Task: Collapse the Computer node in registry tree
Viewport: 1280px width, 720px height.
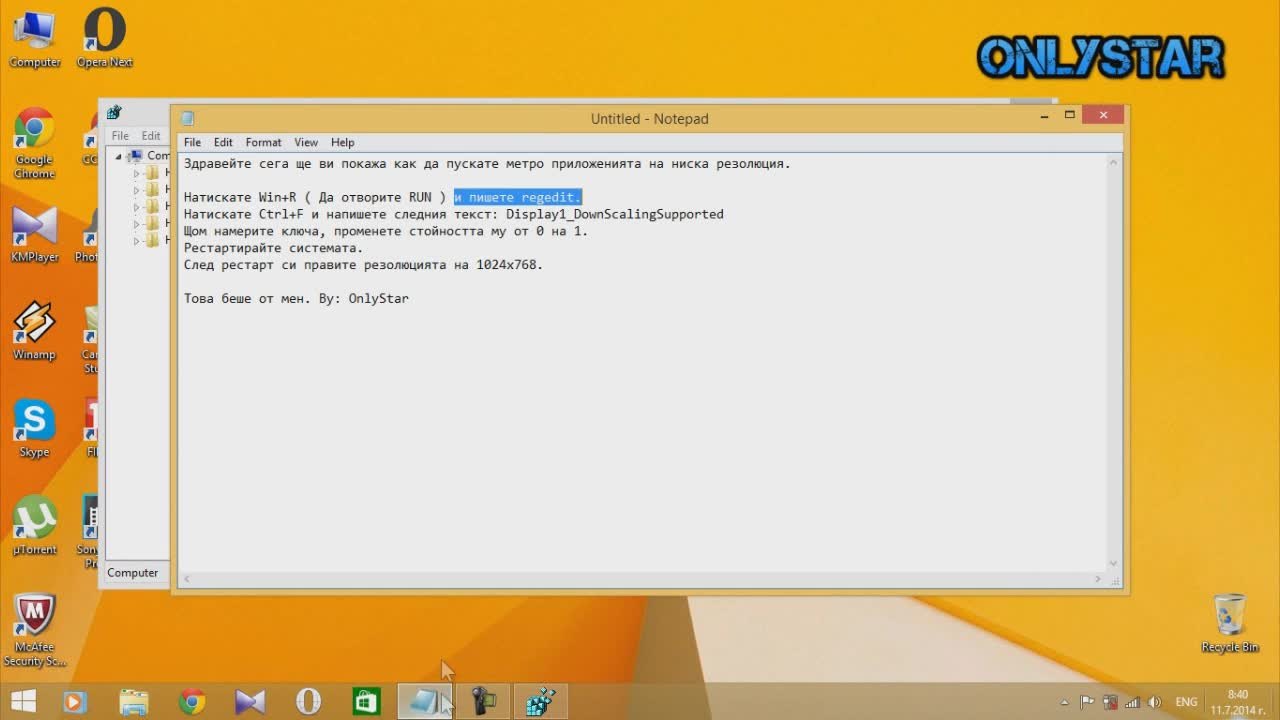Action: tap(118, 156)
